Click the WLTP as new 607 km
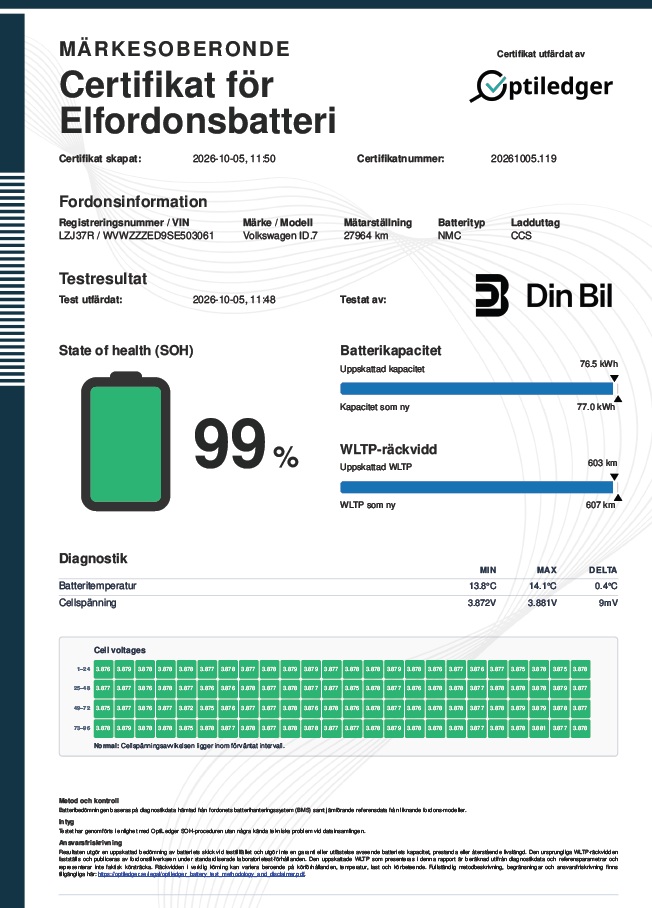Viewport: 652px width, 908px height. [600, 505]
